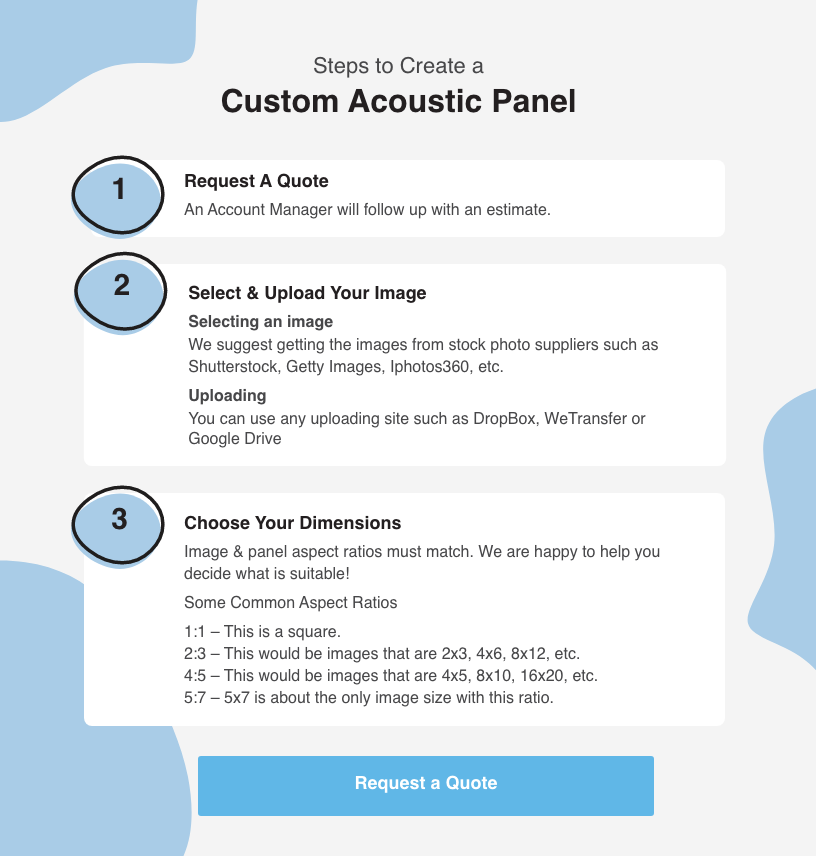Click "Select & Upload Your Image" heading
816x856 pixels.
click(x=307, y=293)
